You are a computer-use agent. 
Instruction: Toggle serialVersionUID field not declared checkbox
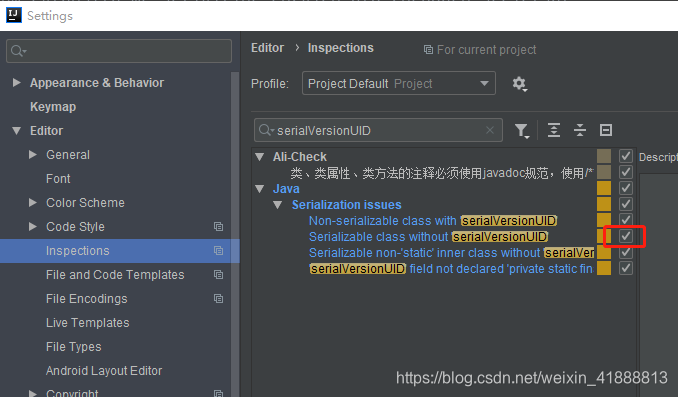point(626,268)
